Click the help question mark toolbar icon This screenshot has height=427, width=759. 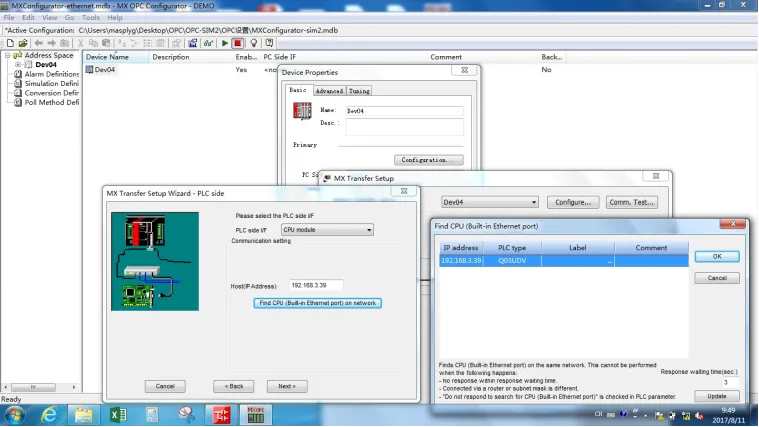click(269, 43)
